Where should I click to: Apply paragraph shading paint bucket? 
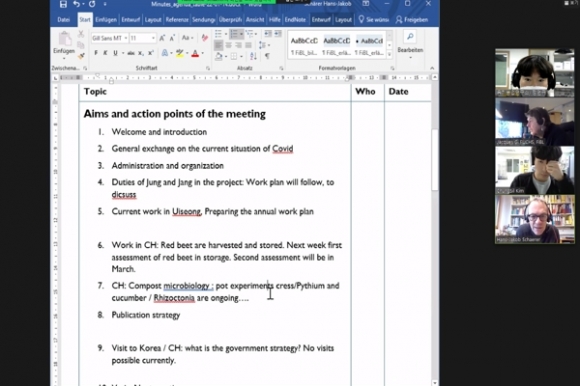[x=219, y=56]
